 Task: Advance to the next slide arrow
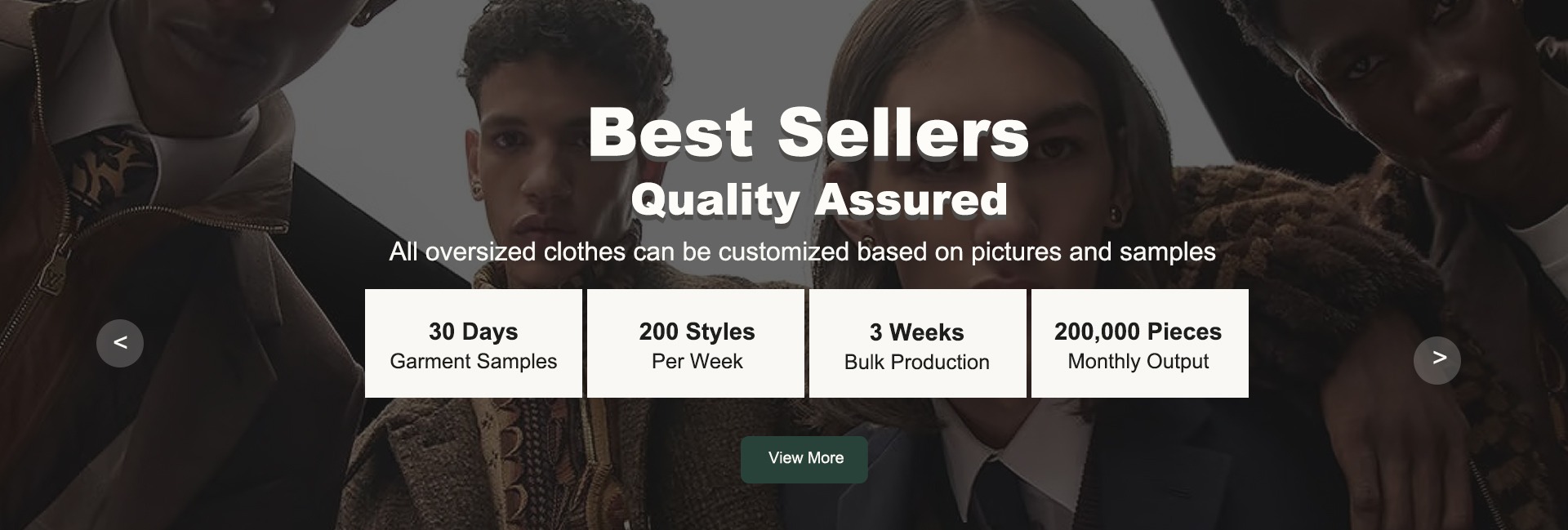pos(1437,360)
